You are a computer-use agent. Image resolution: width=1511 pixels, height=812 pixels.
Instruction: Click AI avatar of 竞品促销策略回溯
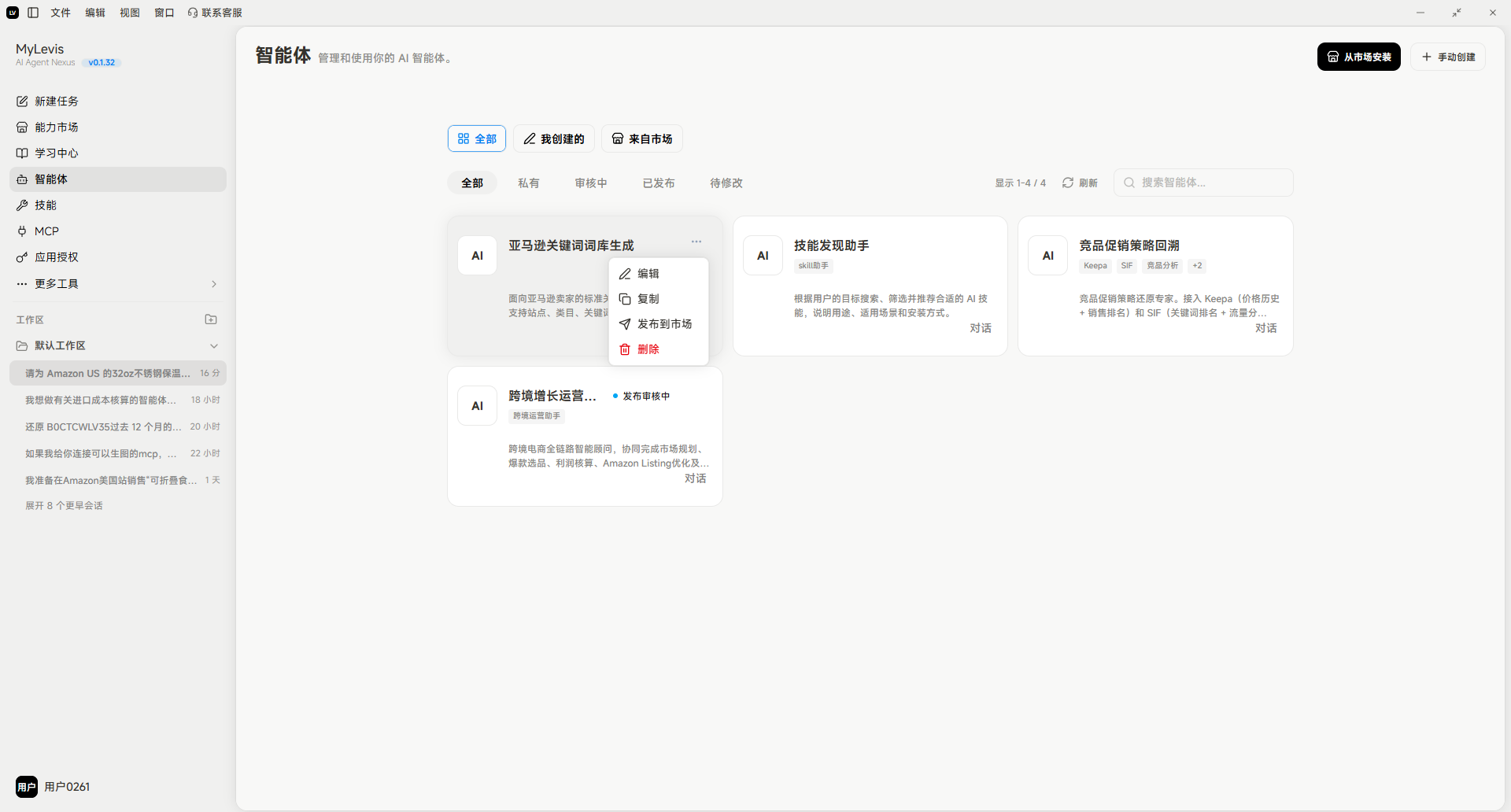pos(1048,256)
